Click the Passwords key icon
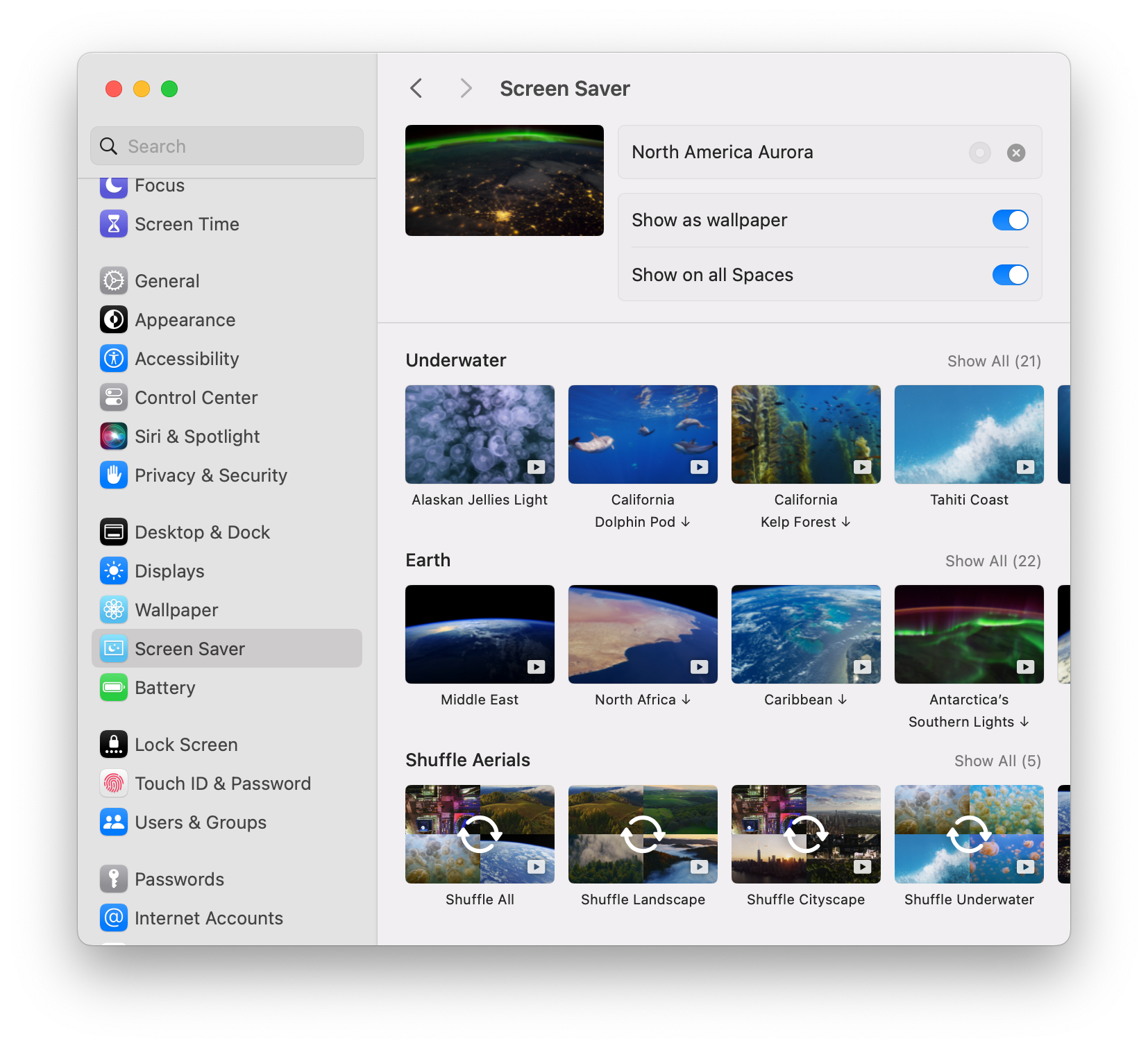This screenshot has height=1048, width=1148. (x=114, y=879)
